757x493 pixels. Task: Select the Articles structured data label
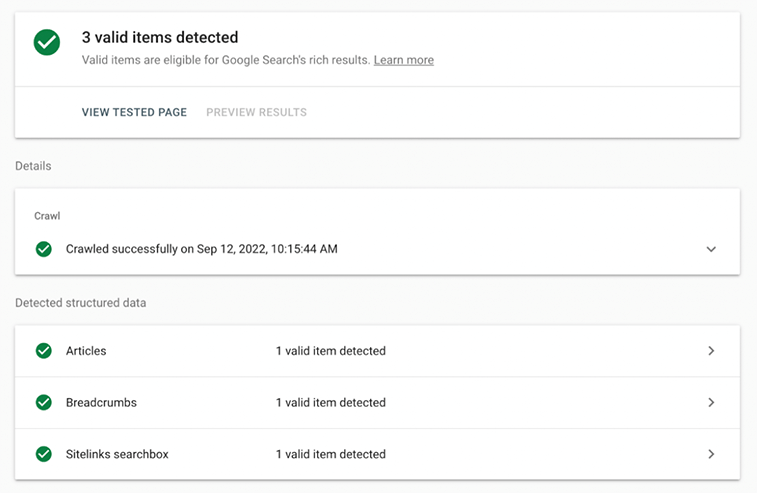pyautogui.click(x=86, y=351)
